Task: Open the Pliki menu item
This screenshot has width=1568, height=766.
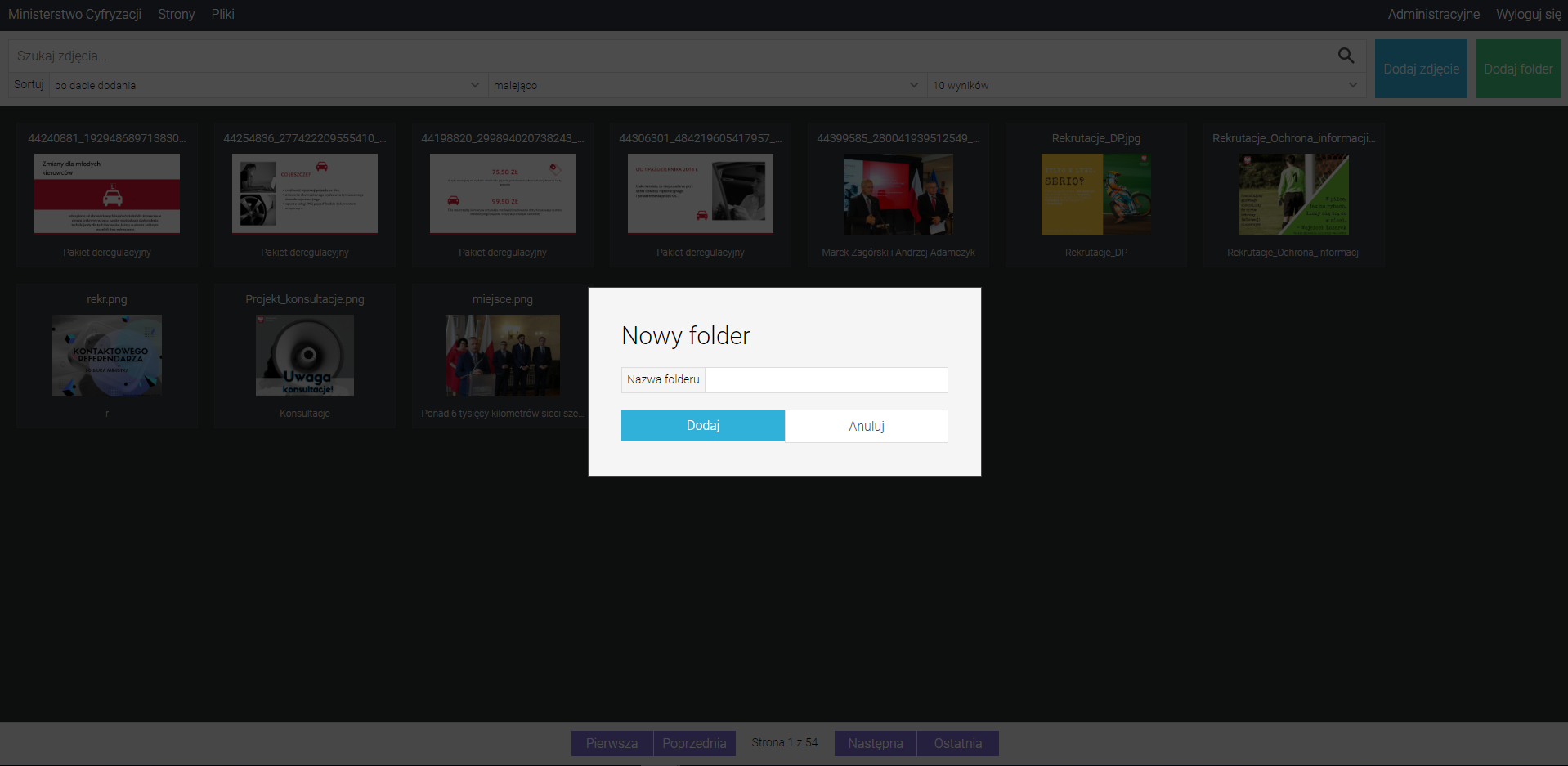Action: pos(222,14)
